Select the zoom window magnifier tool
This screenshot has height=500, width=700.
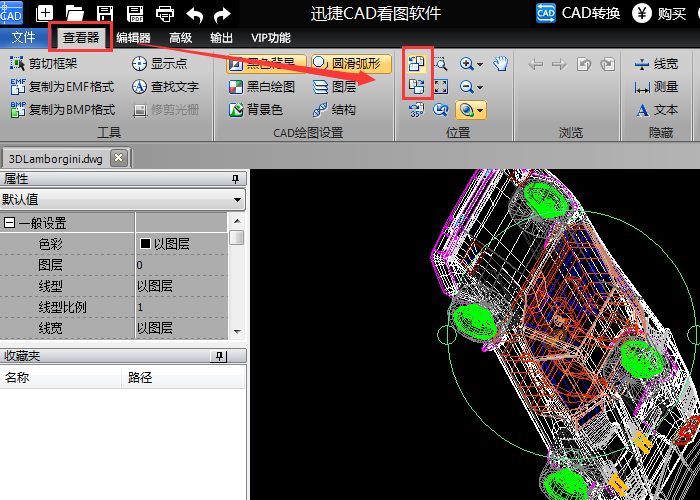point(441,63)
